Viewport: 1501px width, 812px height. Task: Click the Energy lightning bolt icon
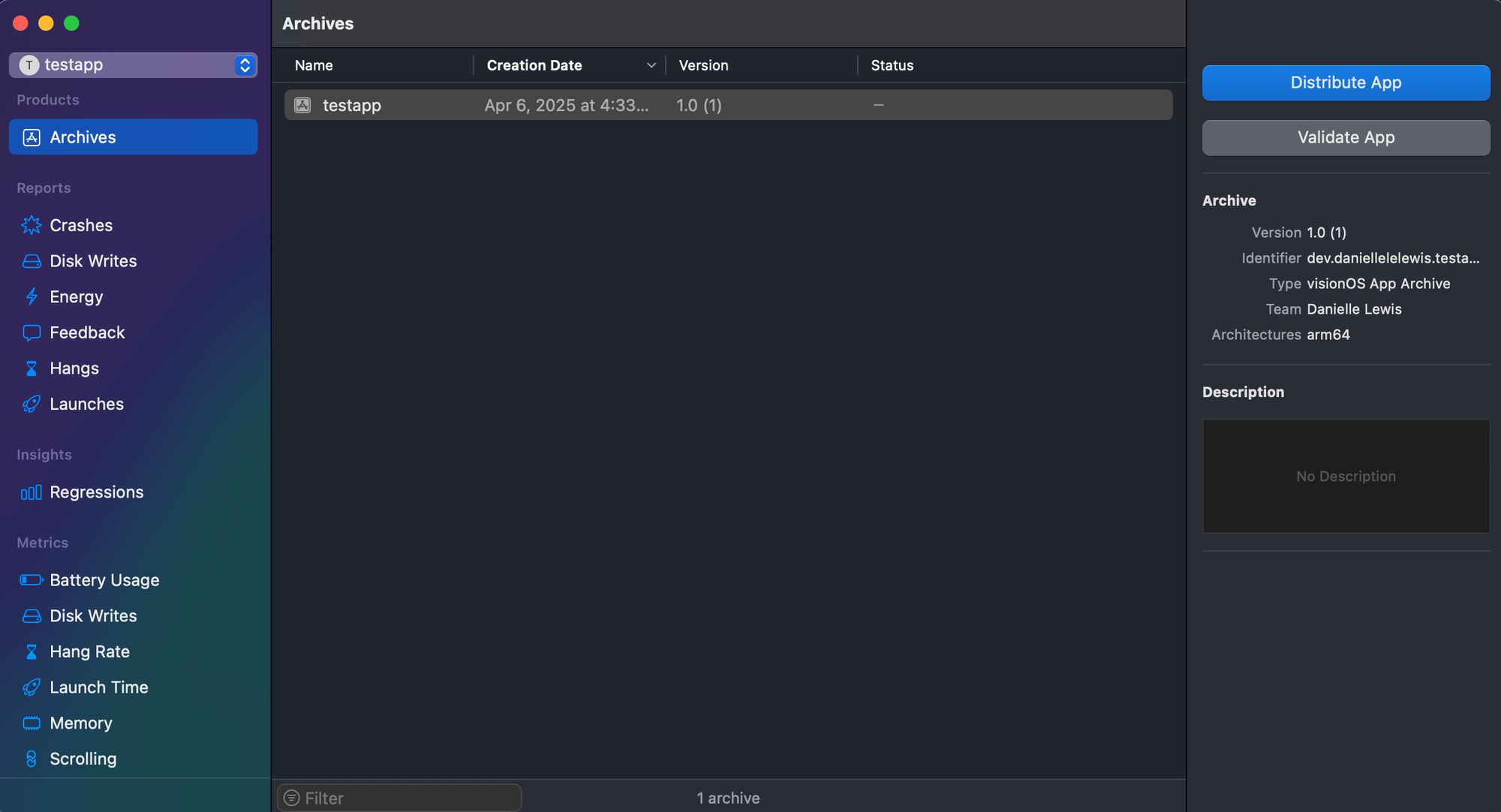tap(32, 297)
